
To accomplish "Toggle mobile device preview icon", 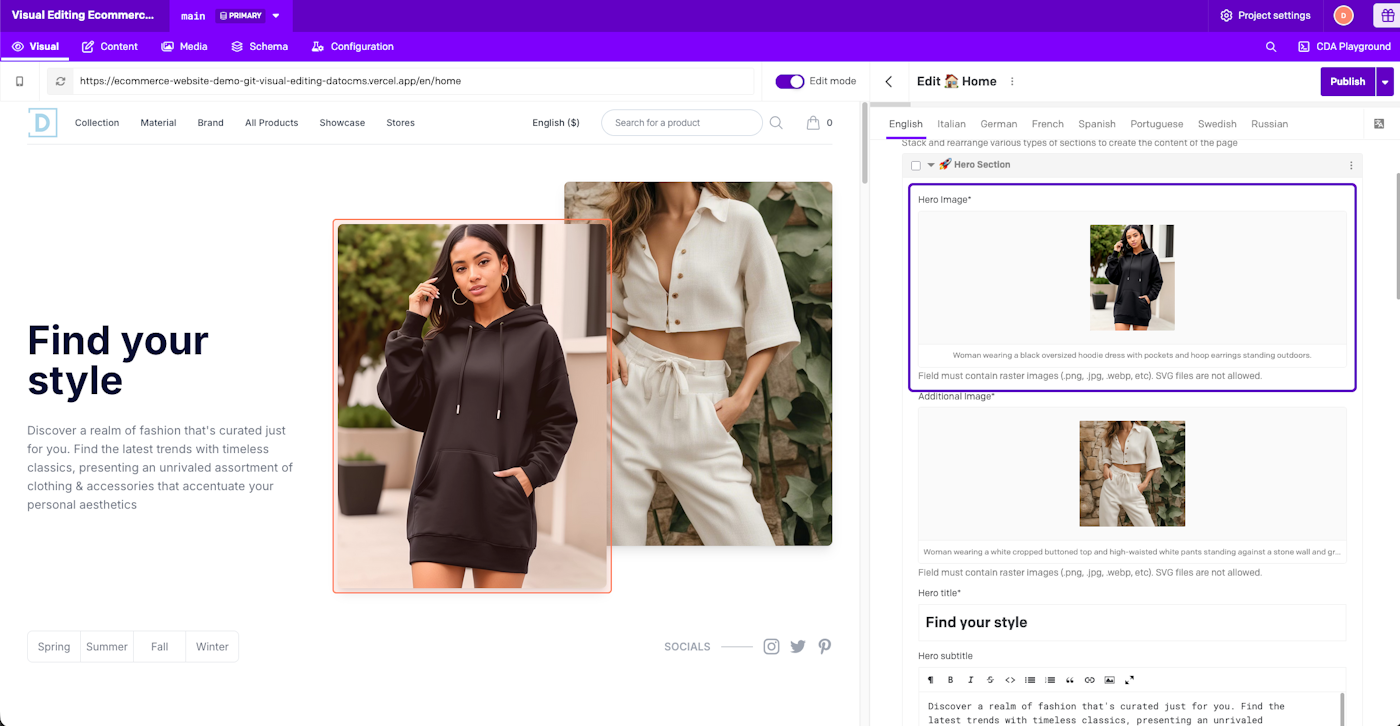I will click(19, 81).
